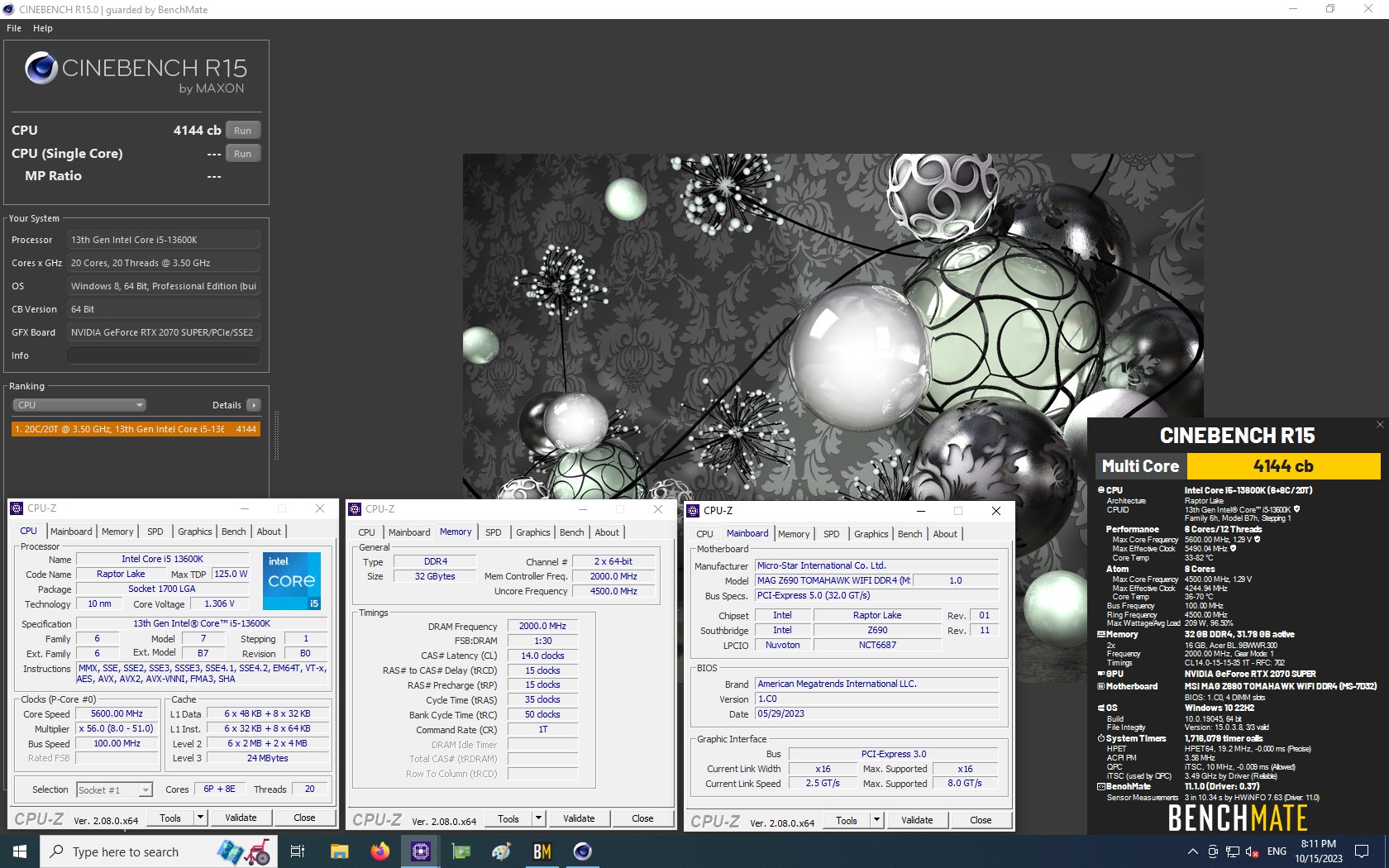The height and width of the screenshot is (868, 1389).
Task: Switch to Bench tab in first CPU-Z window
Action: coord(234,532)
